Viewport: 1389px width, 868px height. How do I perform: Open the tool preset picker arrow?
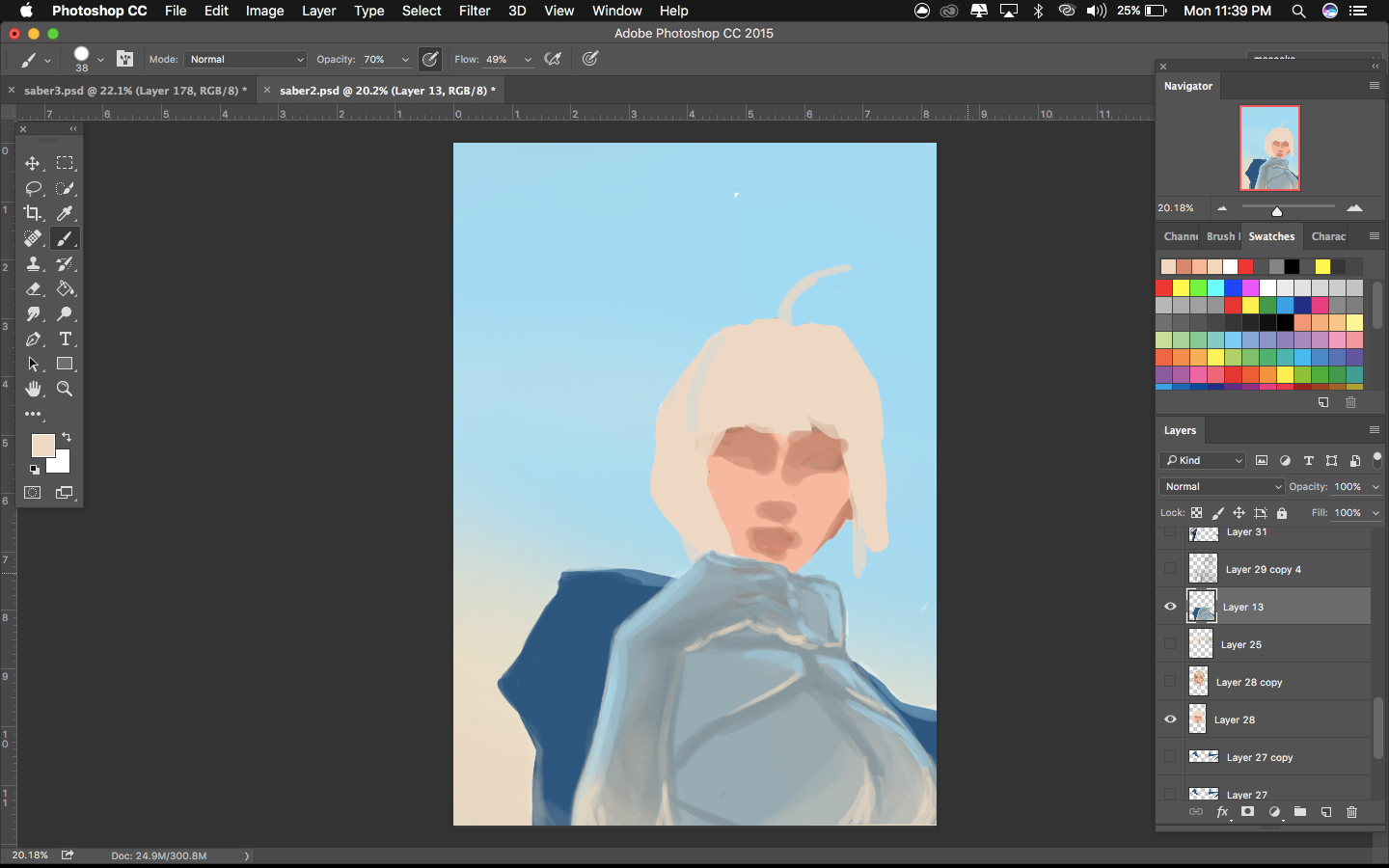[47, 60]
